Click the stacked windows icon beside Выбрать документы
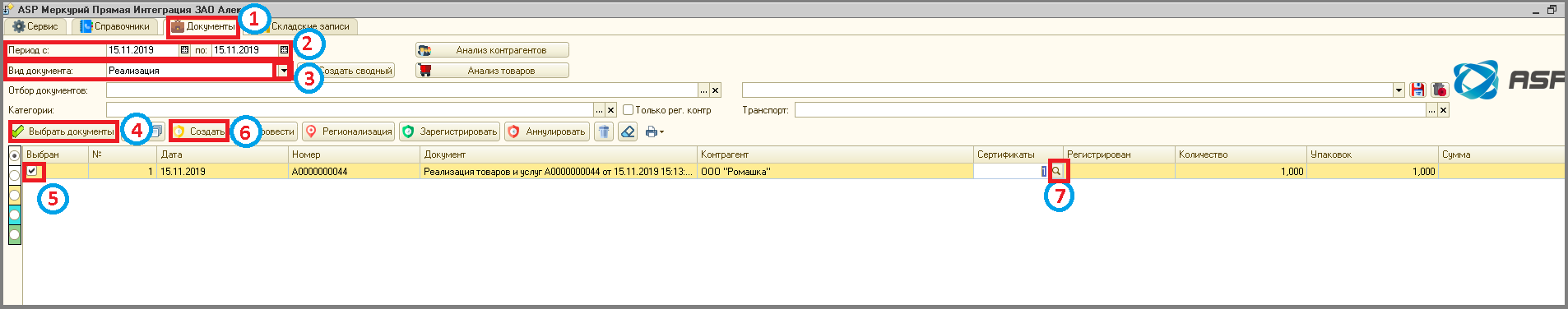 [157, 131]
